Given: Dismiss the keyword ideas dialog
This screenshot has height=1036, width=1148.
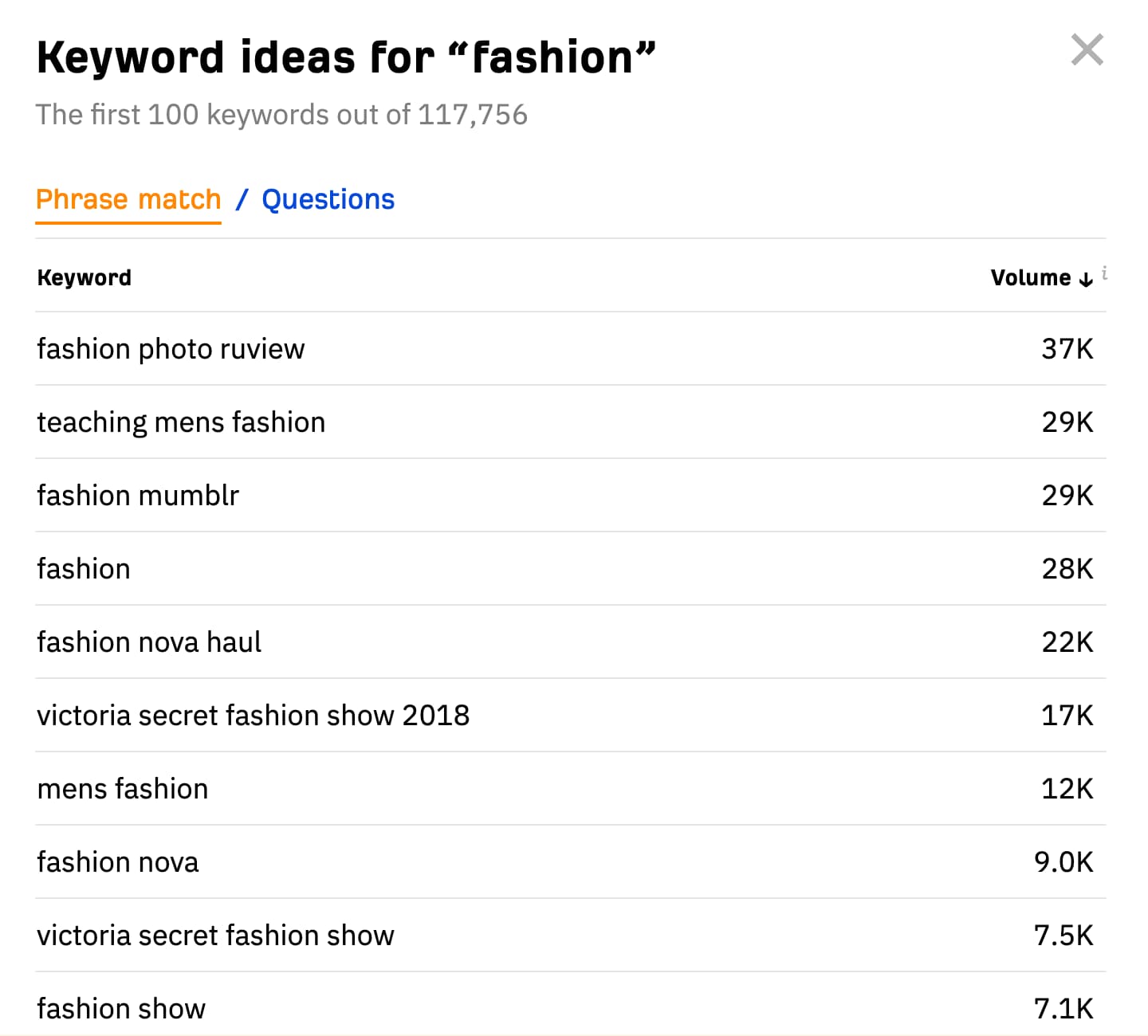Looking at the screenshot, I should pos(1087,52).
